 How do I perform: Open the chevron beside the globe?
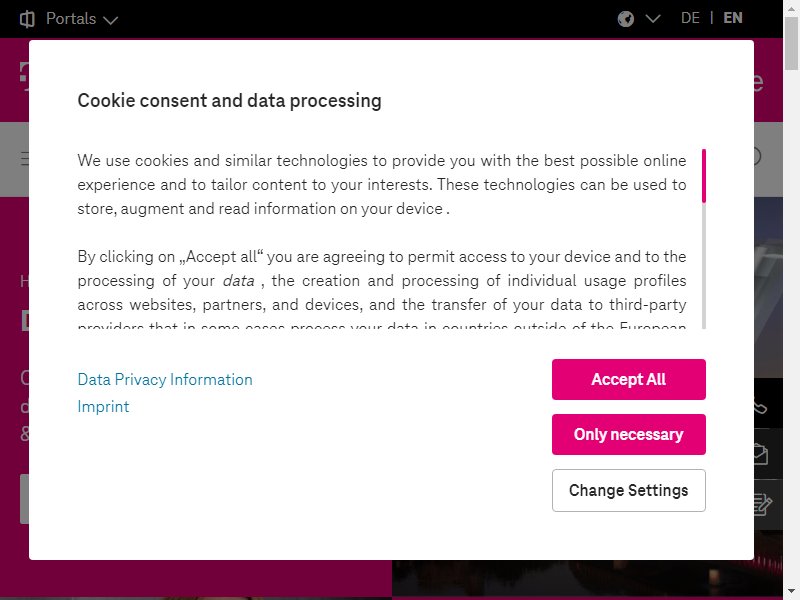pos(653,19)
